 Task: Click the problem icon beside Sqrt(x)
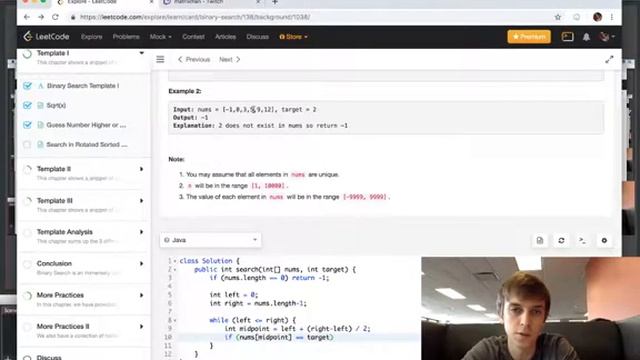click(40, 105)
